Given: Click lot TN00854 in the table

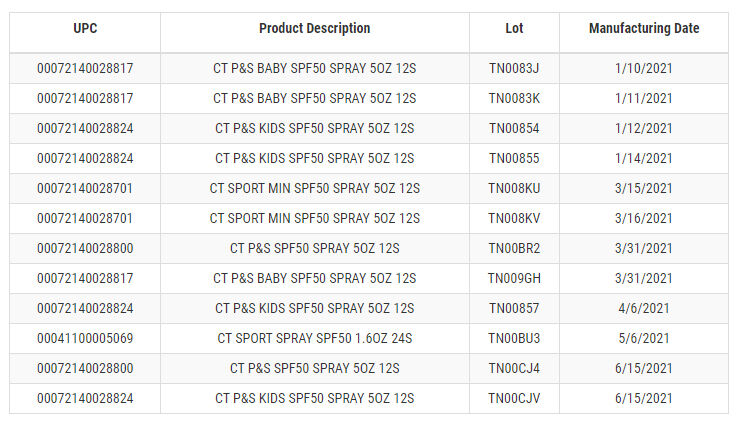Looking at the screenshot, I should pyautogui.click(x=514, y=129).
